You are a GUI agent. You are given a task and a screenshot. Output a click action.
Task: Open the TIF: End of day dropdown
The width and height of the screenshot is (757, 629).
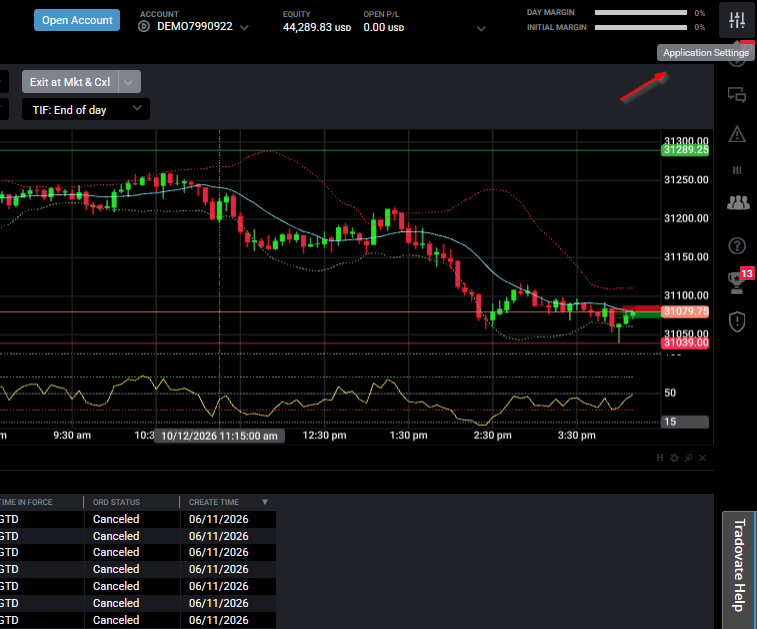pyautogui.click(x=86, y=110)
